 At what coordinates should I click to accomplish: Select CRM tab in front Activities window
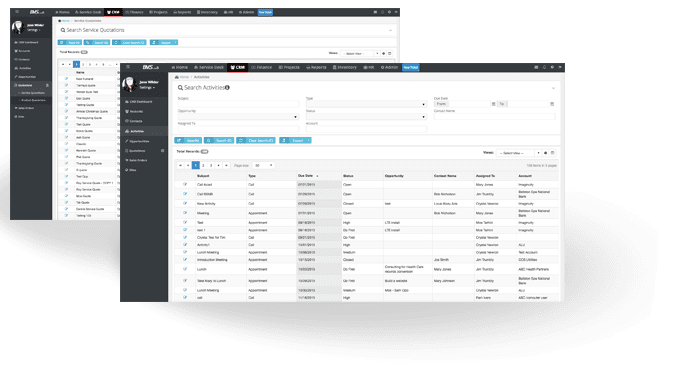pyautogui.click(x=238, y=67)
